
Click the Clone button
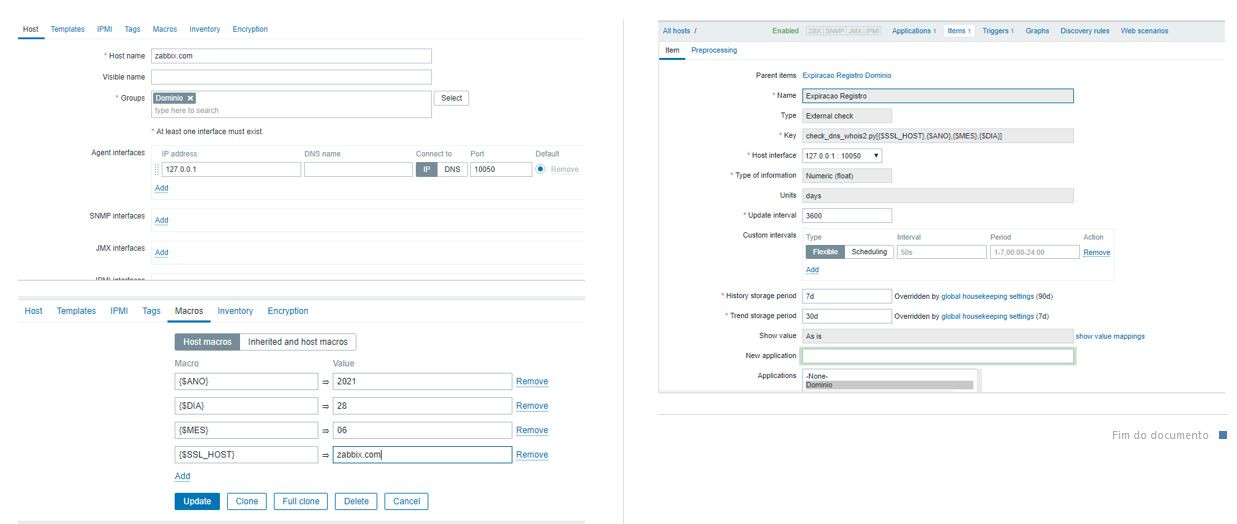247,501
